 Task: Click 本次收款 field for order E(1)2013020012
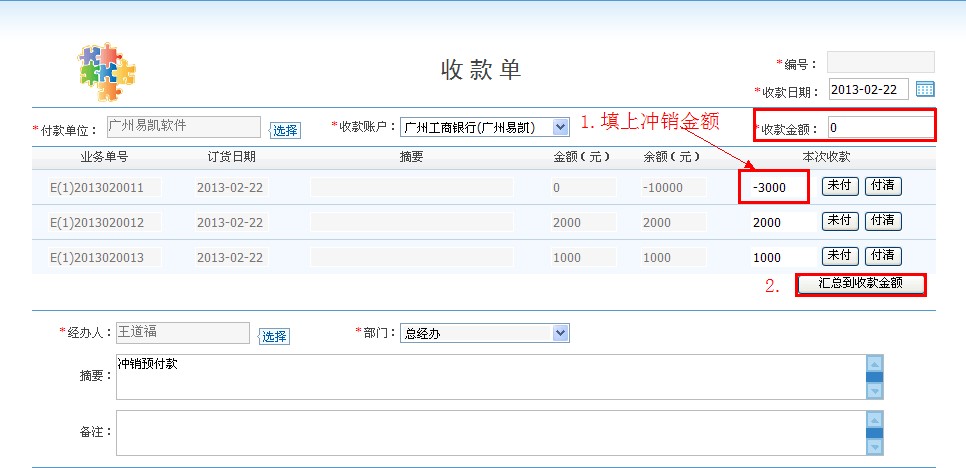780,222
